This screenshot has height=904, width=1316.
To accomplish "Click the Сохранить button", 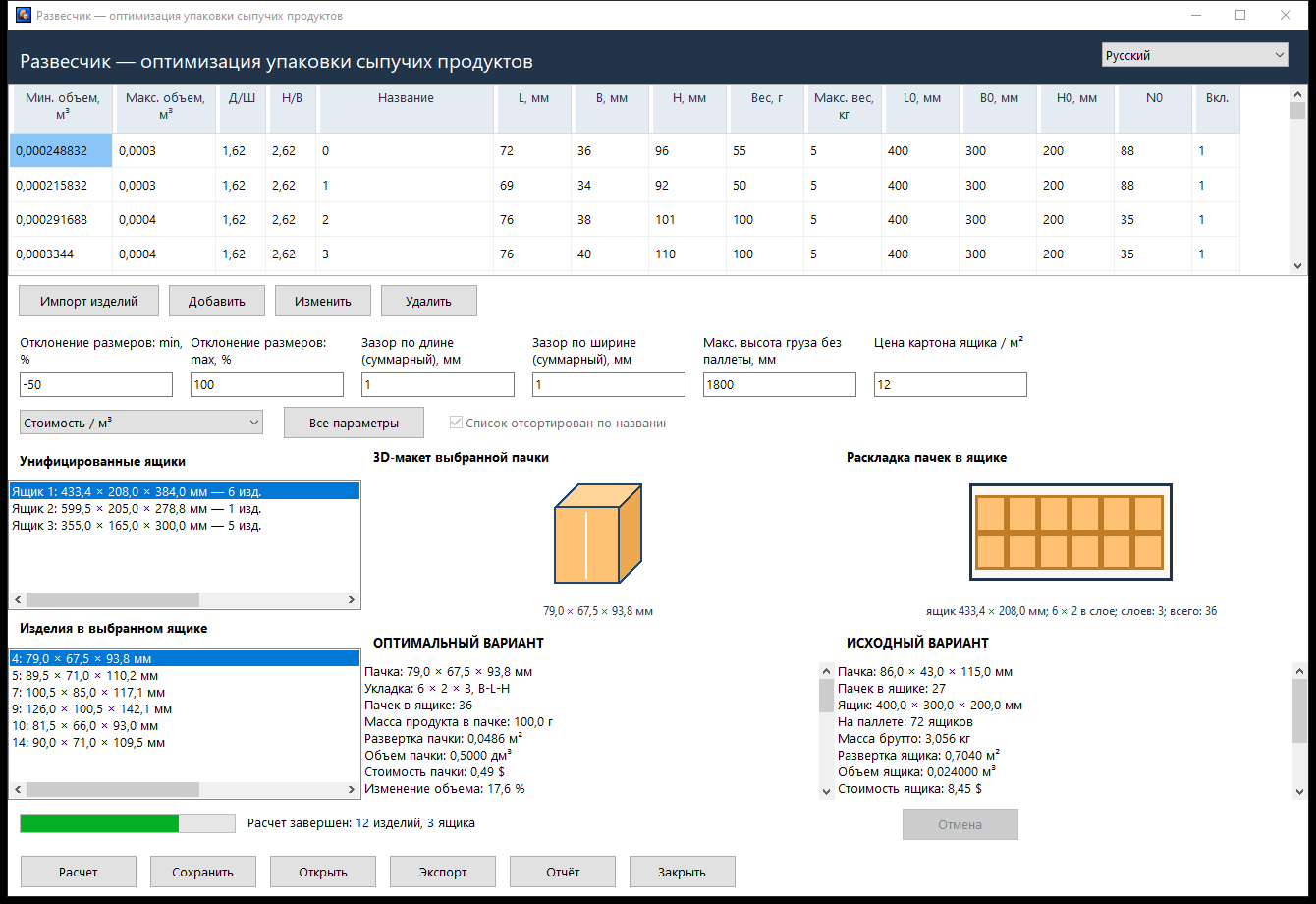I will tap(203, 872).
